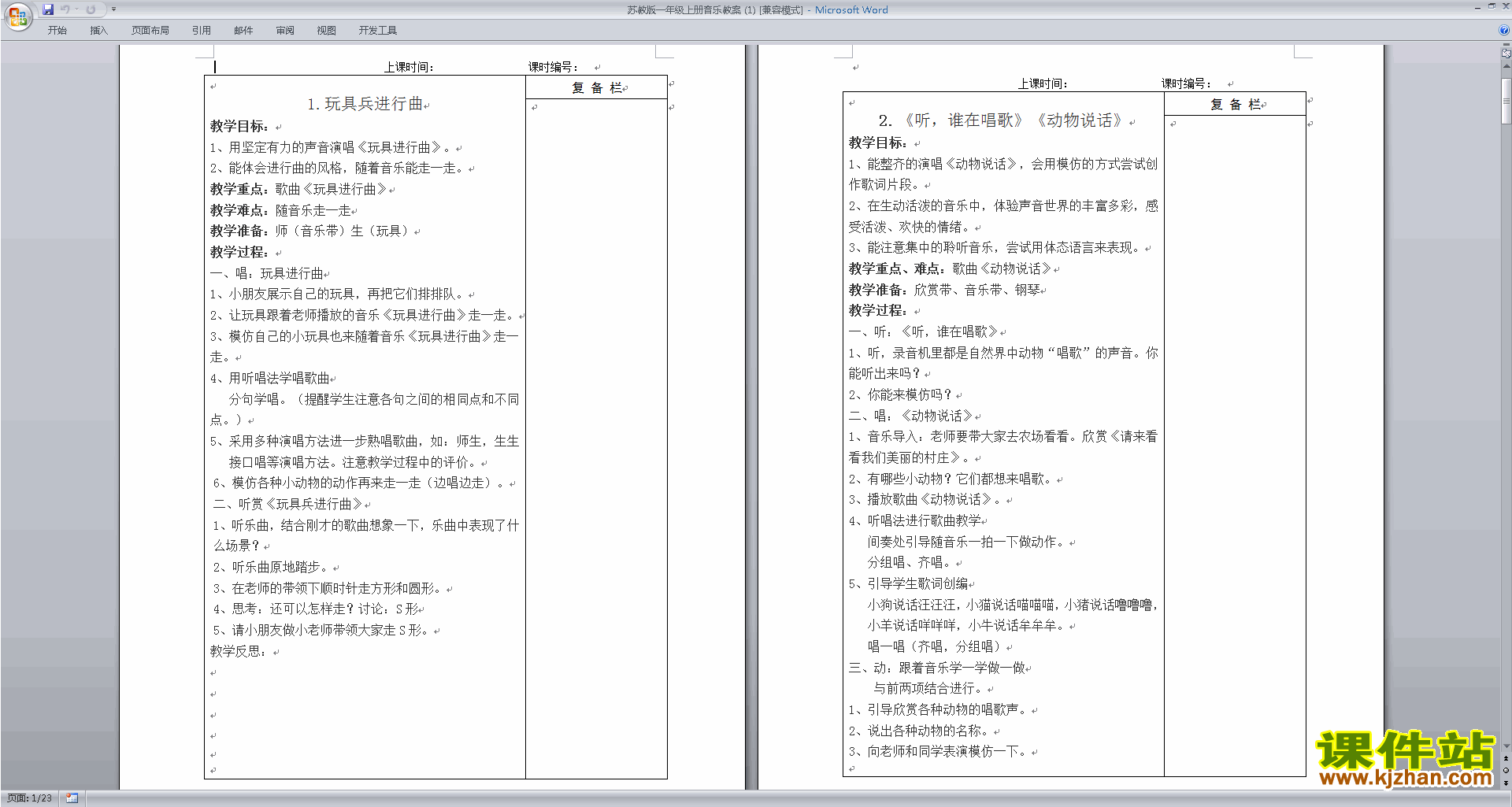Viewport: 1512px width, 807px height.
Task: Click the line 5、引导学生歌词创编
Action: 909,584
